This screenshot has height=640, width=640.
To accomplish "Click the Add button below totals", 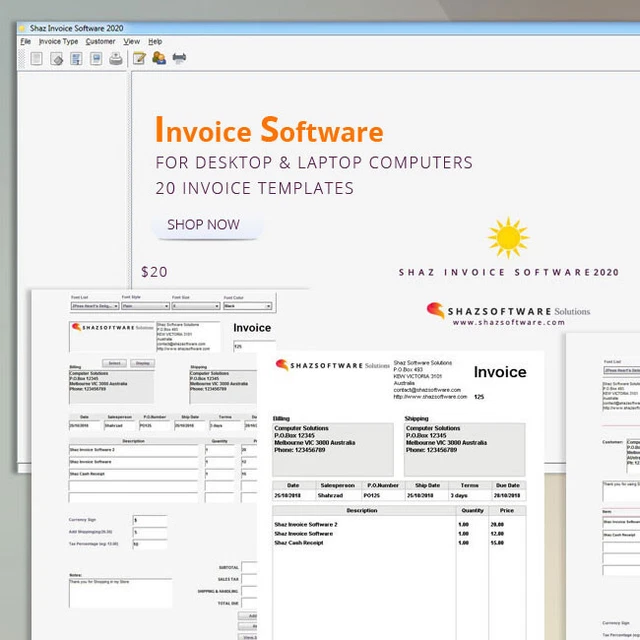I will [x=248, y=616].
